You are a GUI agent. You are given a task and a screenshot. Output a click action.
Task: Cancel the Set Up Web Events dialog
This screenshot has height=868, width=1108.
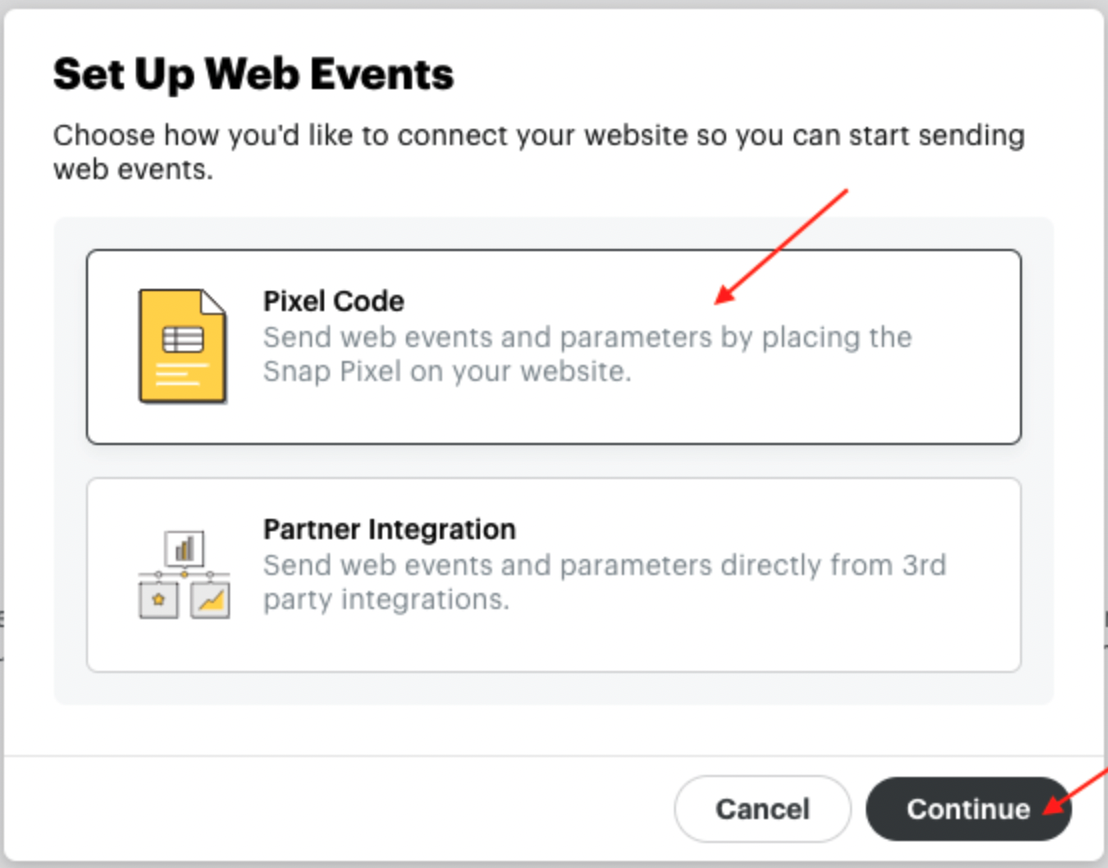[762, 808]
